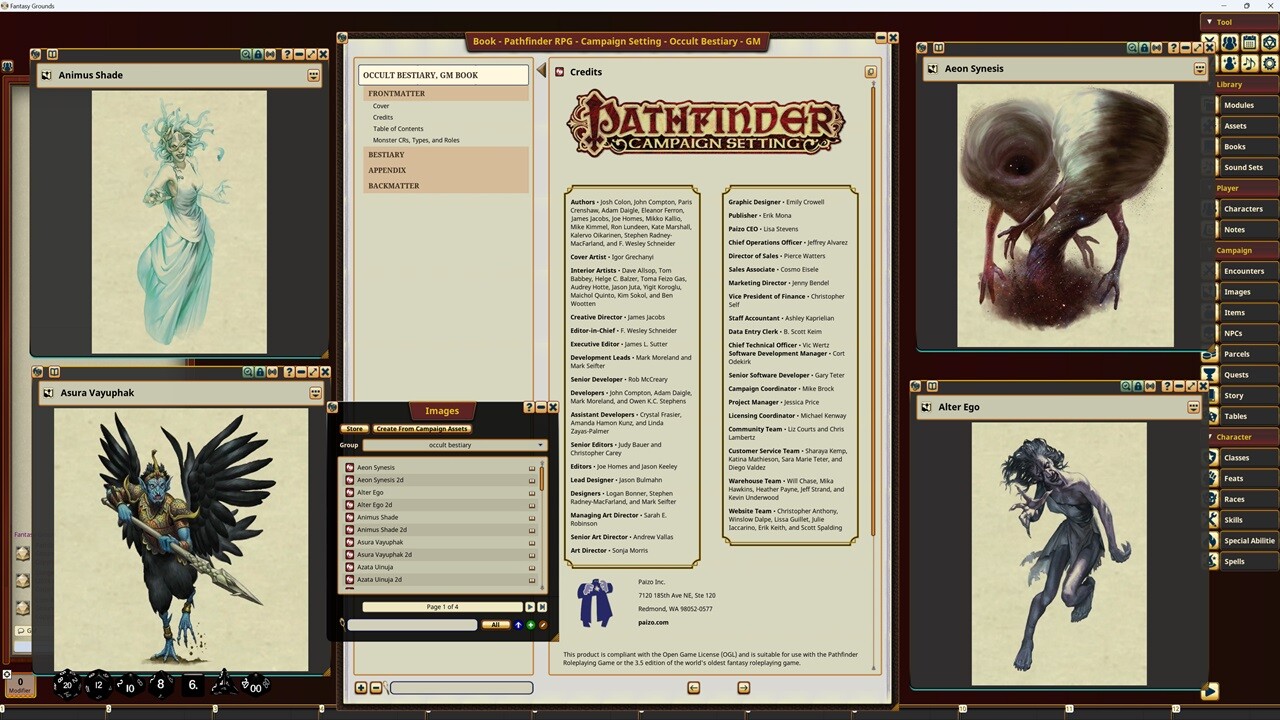Open the settings gear in the Tool panel
This screenshot has height=720, width=1280.
pyautogui.click(x=1268, y=63)
